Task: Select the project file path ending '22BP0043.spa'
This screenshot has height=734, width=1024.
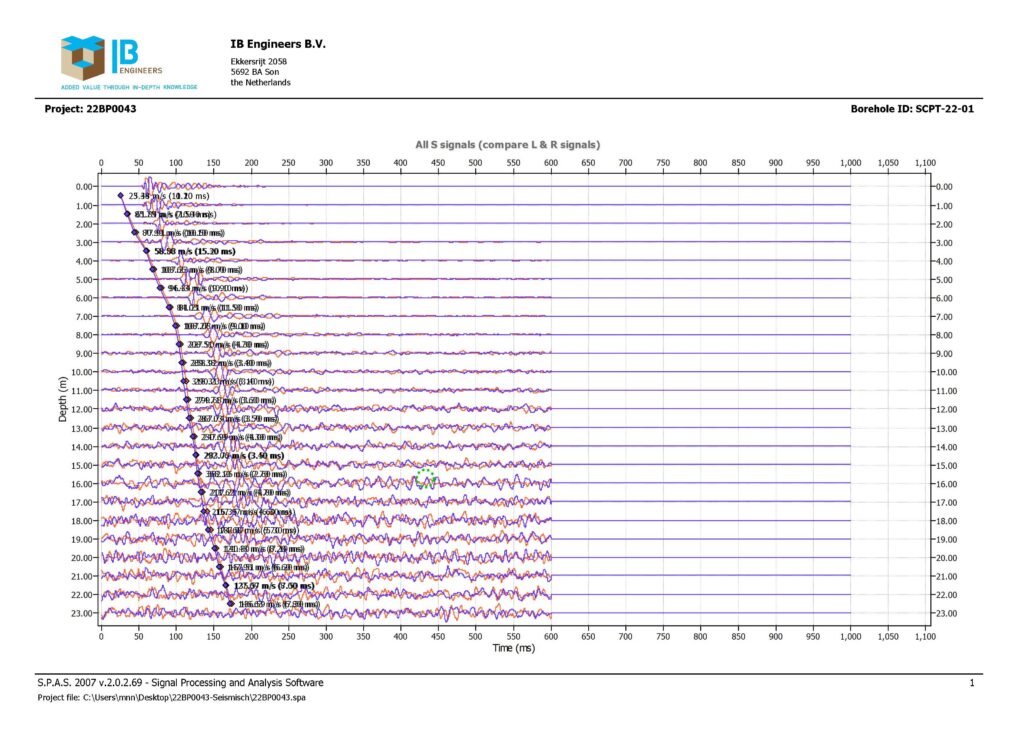Action: 171,697
